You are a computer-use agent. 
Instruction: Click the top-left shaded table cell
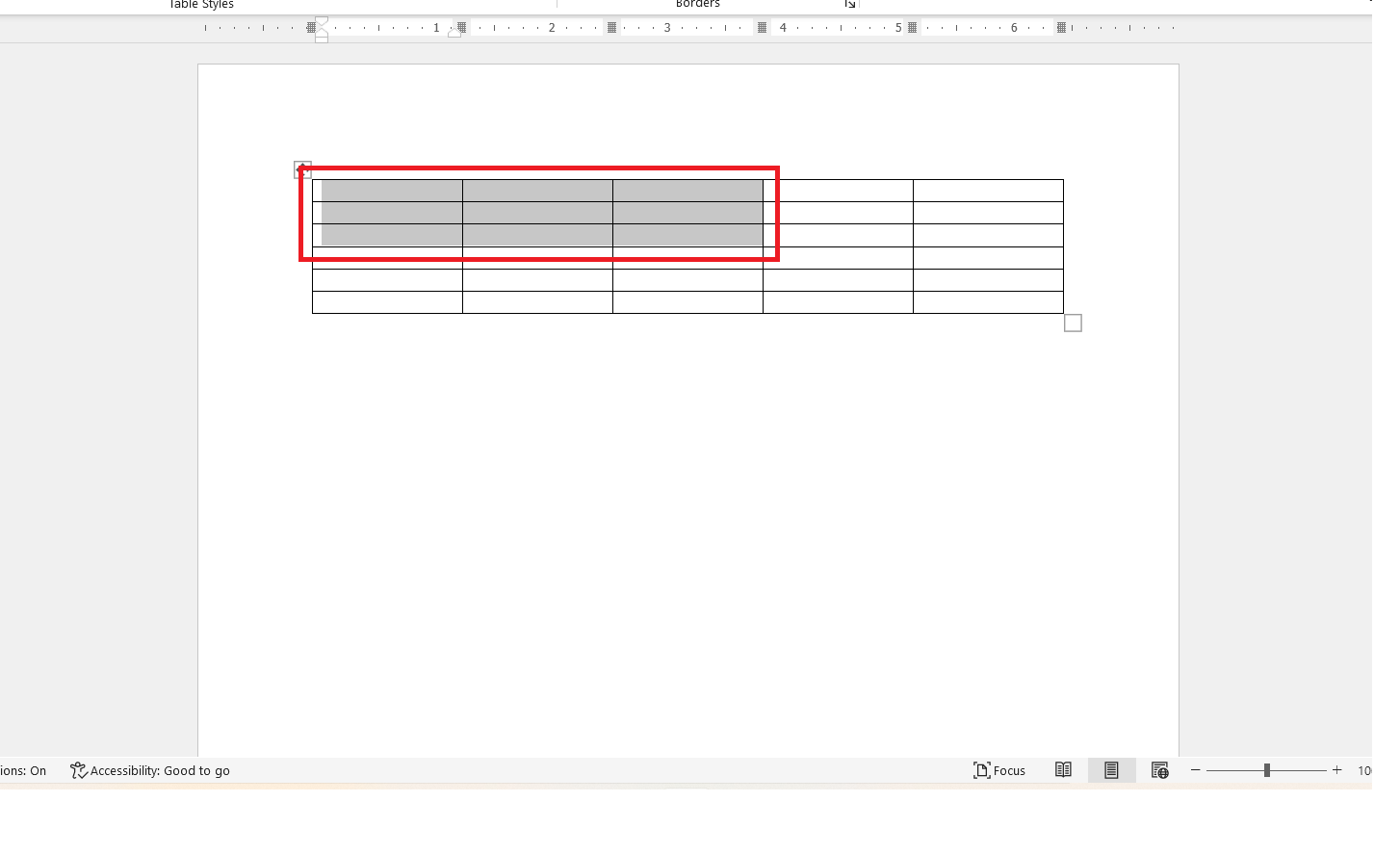coord(387,191)
